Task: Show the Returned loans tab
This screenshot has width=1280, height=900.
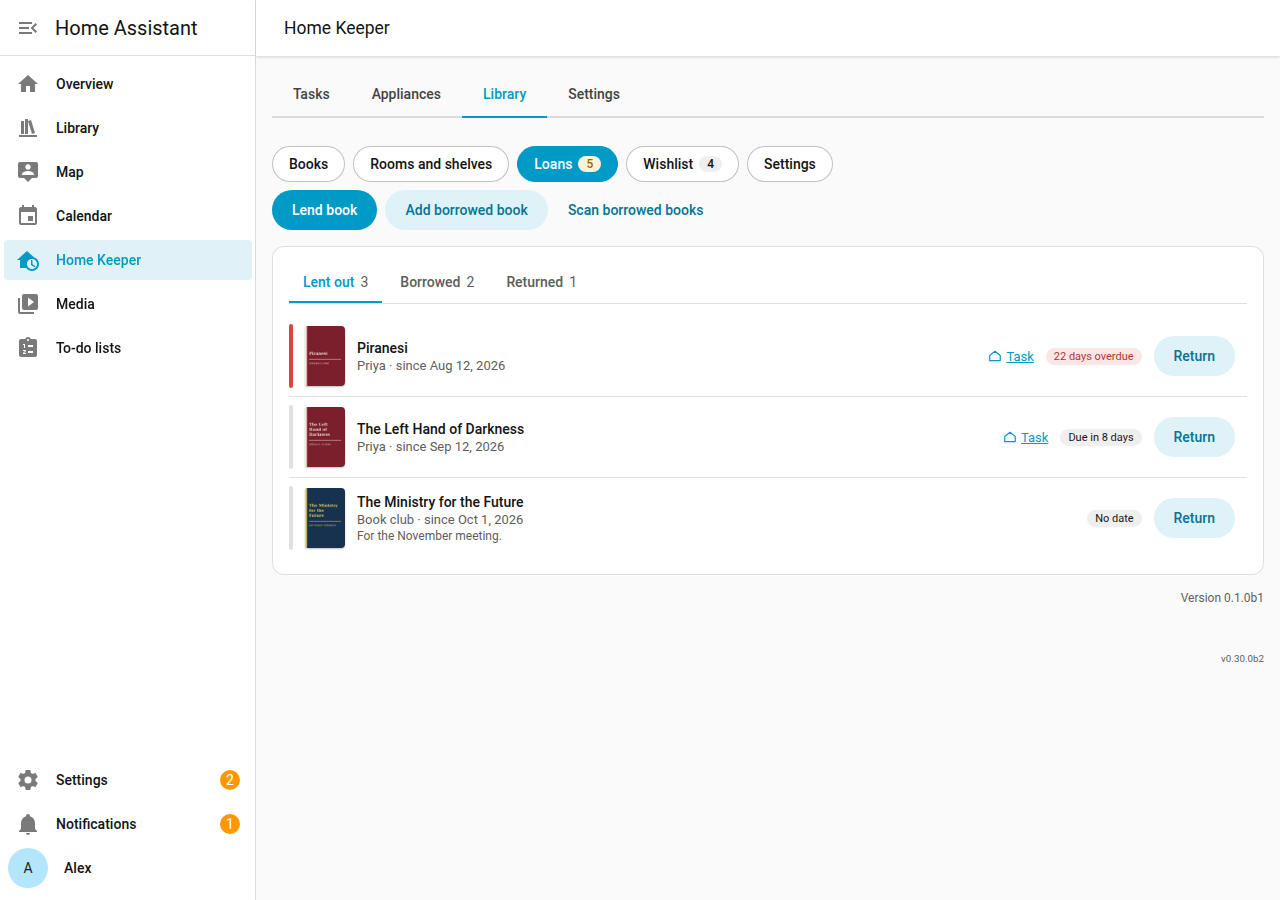Action: 541,282
